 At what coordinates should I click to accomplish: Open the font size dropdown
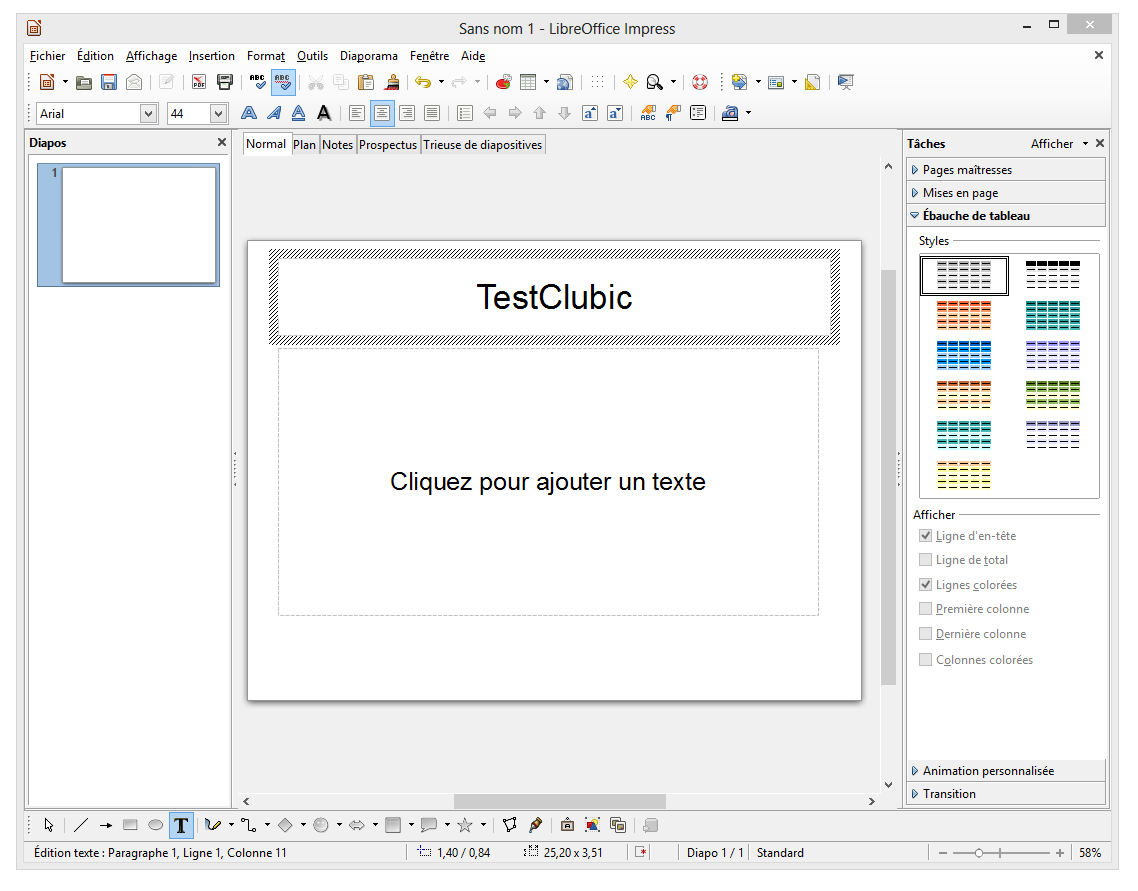point(218,113)
